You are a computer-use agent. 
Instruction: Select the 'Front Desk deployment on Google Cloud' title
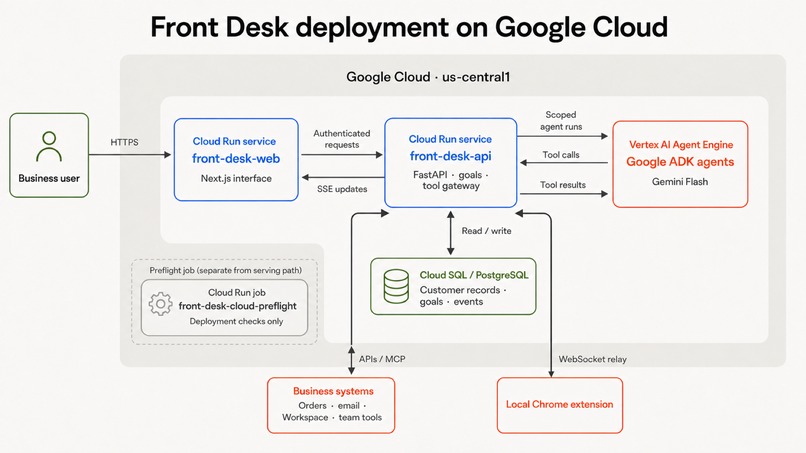pyautogui.click(x=409, y=27)
